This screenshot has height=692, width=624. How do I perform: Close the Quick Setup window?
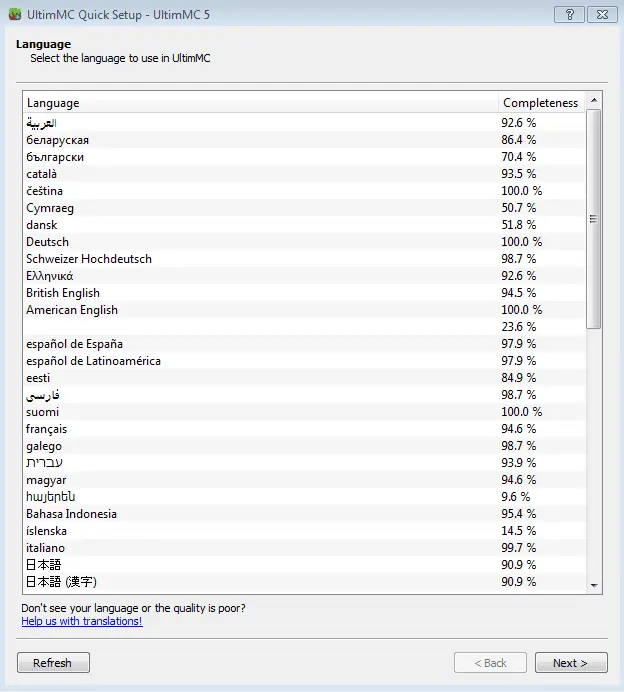(602, 14)
